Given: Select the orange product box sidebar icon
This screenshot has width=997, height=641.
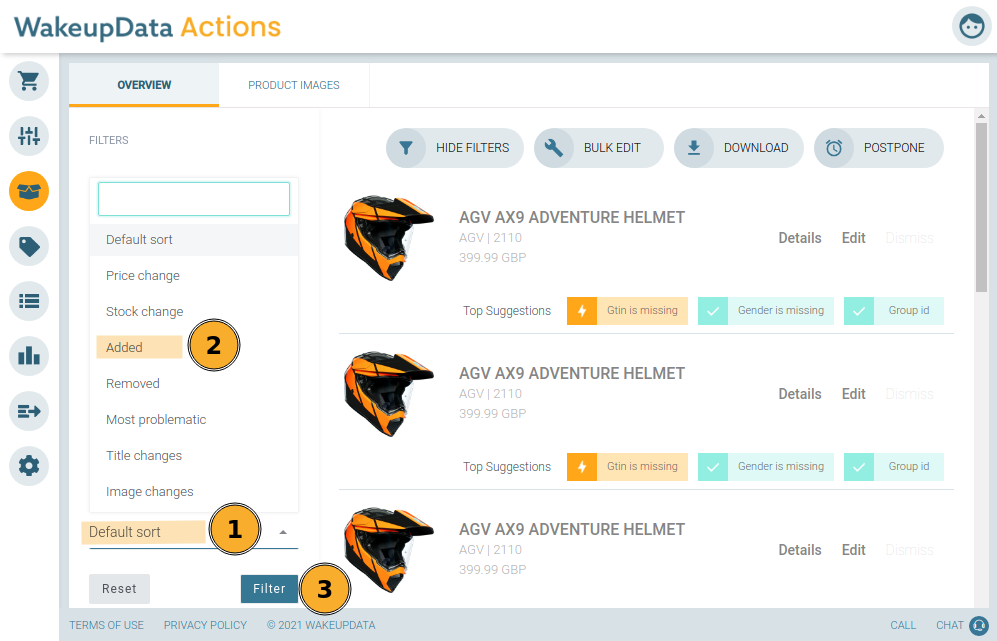Looking at the screenshot, I should tap(29, 191).
